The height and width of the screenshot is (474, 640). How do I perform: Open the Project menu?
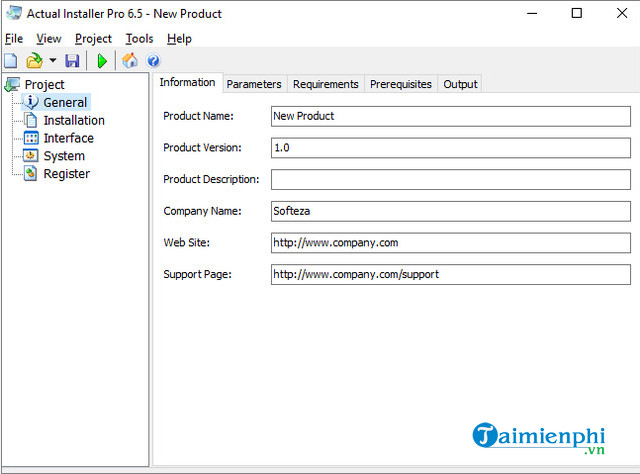[94, 38]
